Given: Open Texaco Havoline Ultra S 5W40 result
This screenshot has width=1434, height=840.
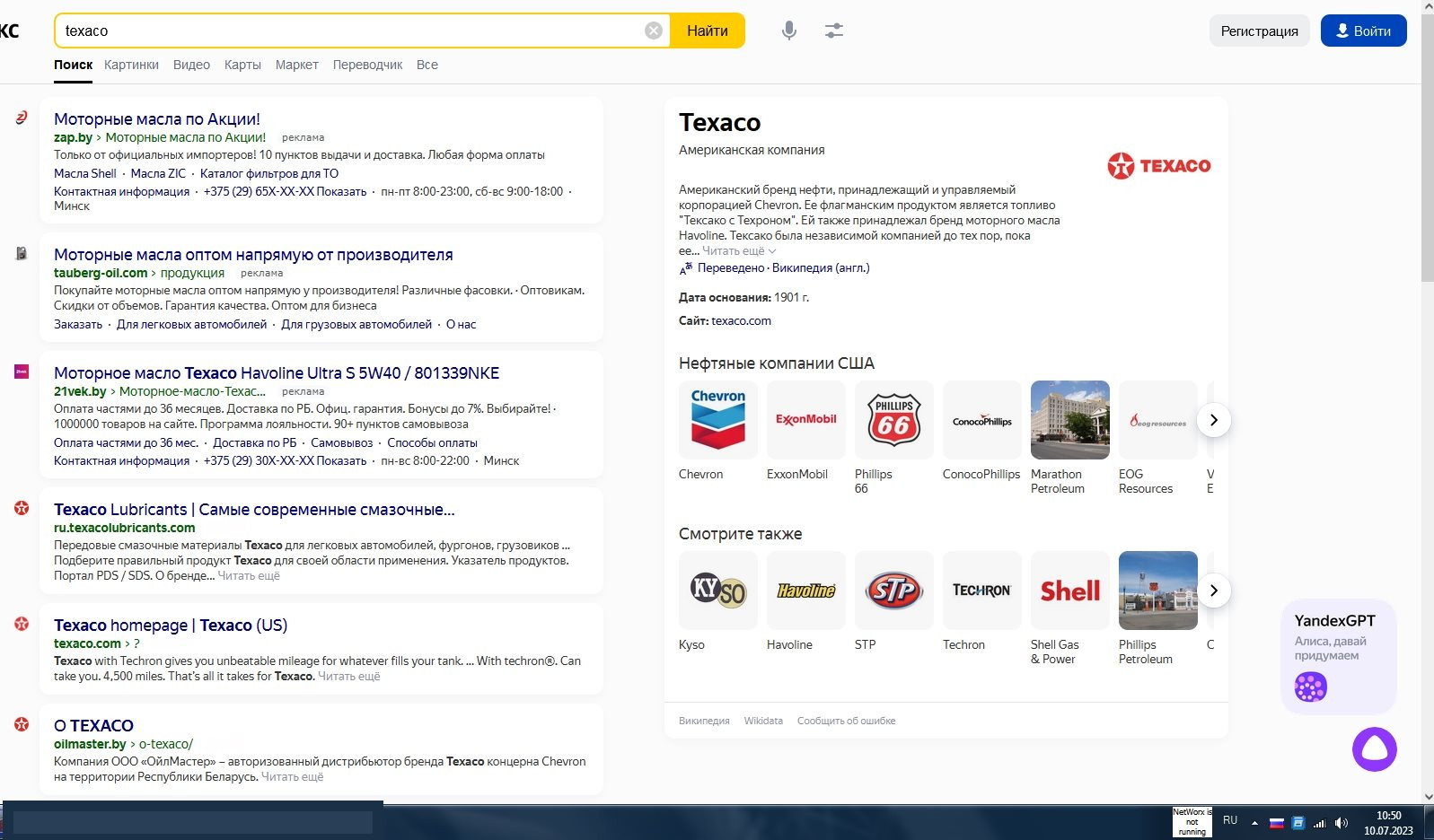Looking at the screenshot, I should [277, 373].
